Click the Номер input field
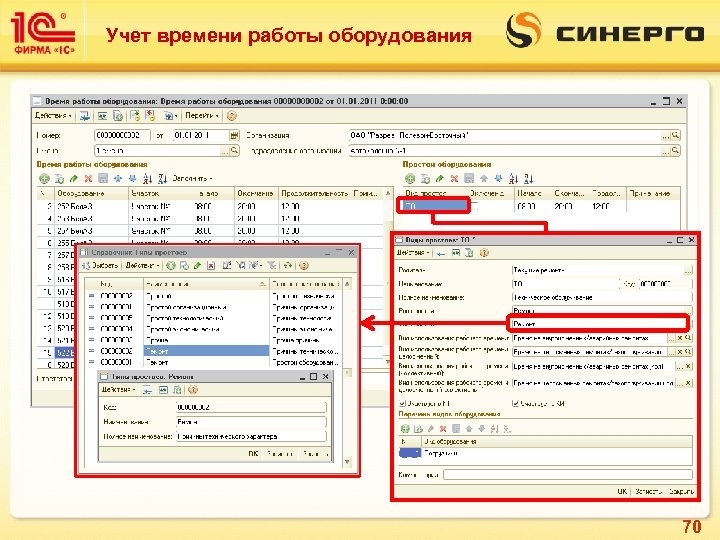 pos(123,135)
